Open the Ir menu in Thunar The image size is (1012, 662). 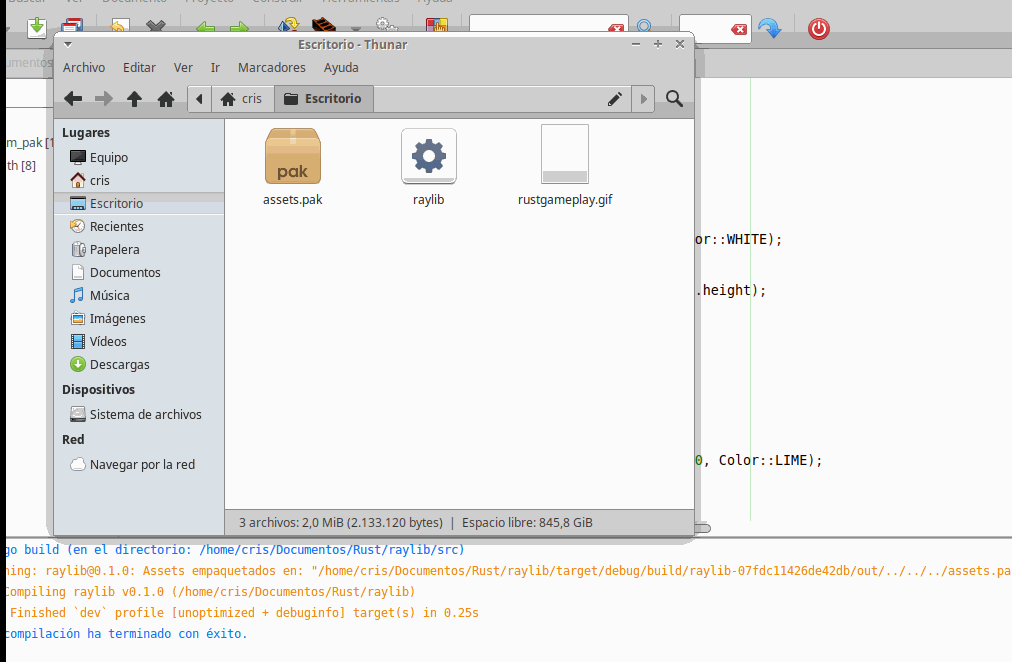click(x=216, y=68)
